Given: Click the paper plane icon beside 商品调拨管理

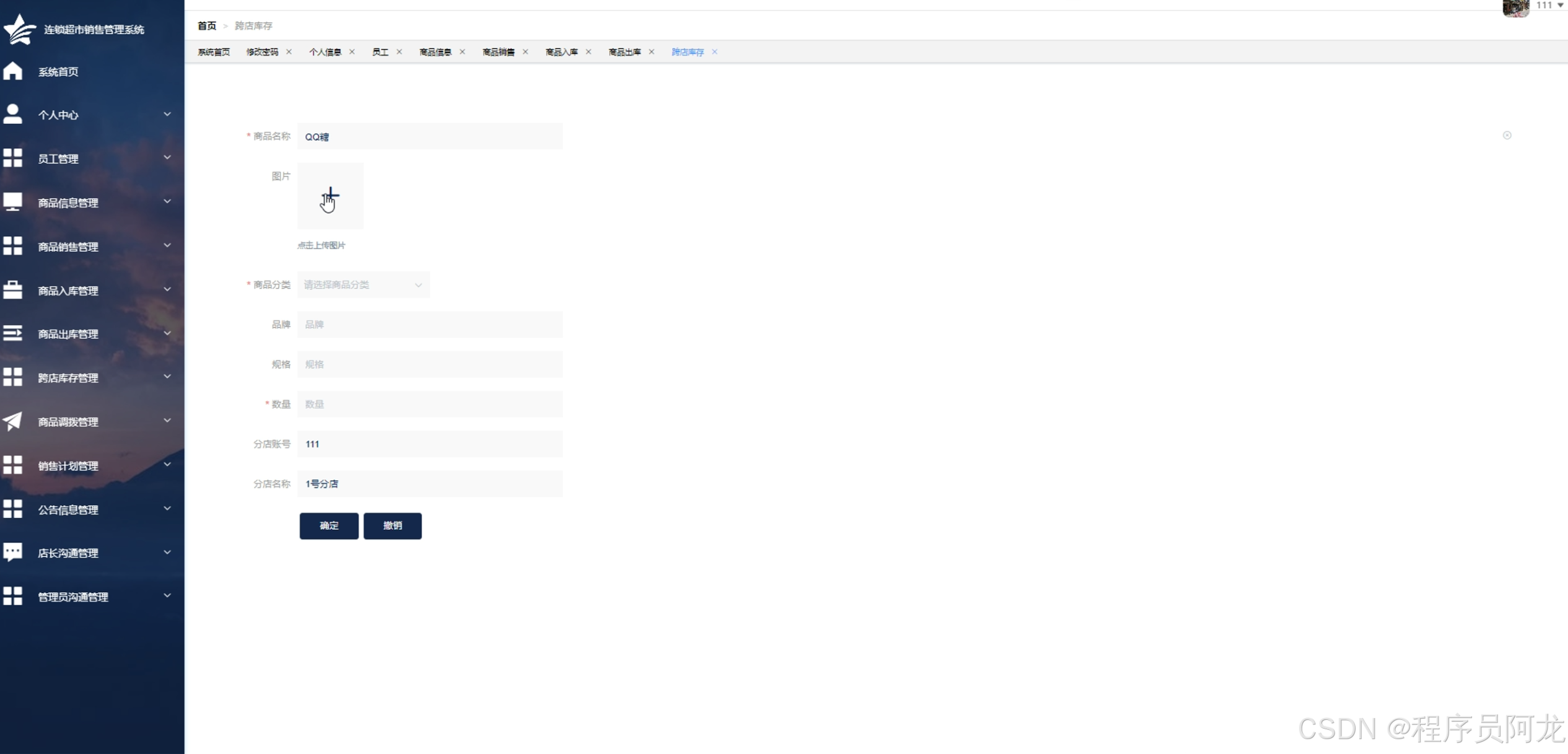Looking at the screenshot, I should pos(12,421).
